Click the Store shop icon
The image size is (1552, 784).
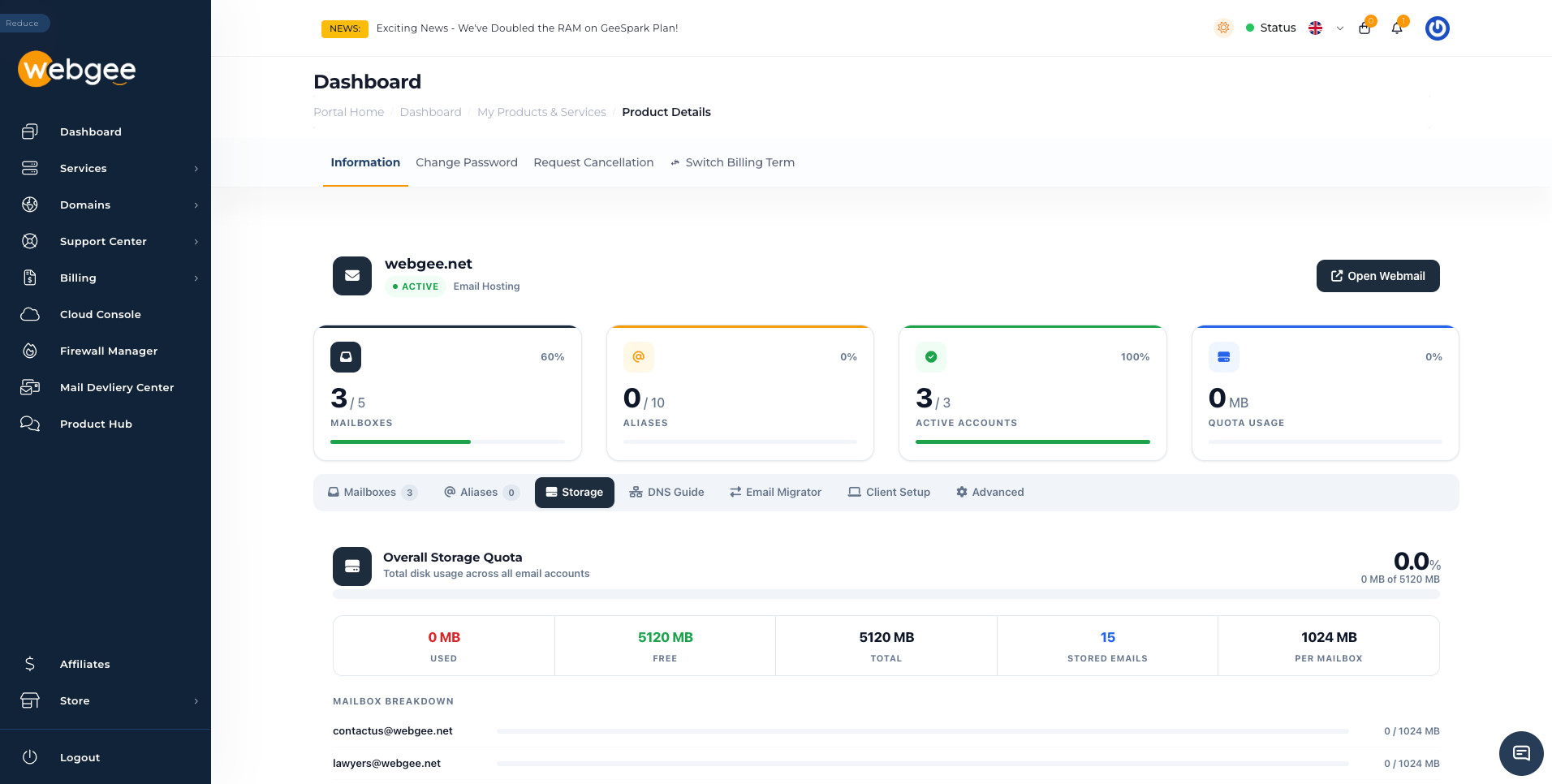(30, 700)
